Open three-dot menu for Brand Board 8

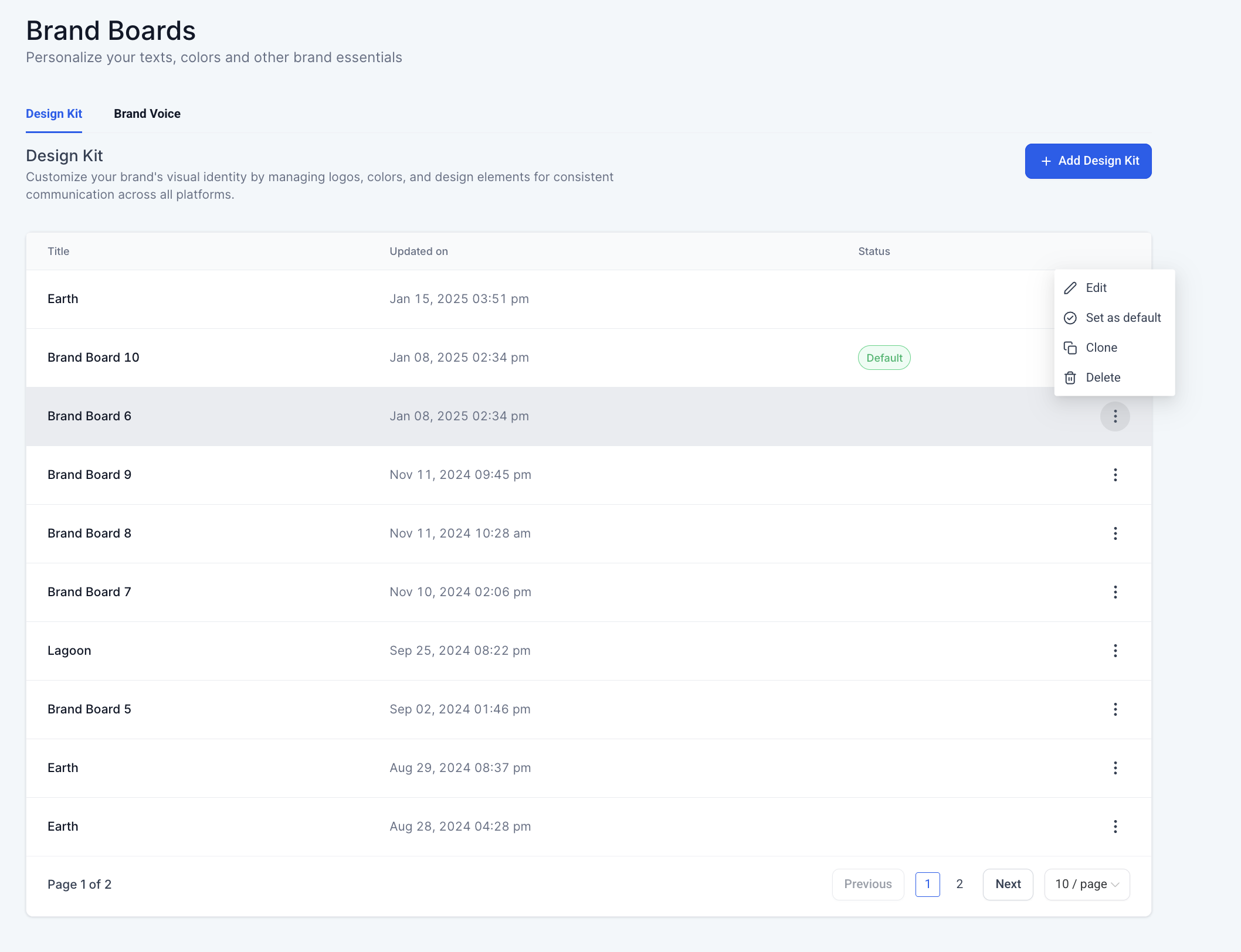(x=1115, y=533)
